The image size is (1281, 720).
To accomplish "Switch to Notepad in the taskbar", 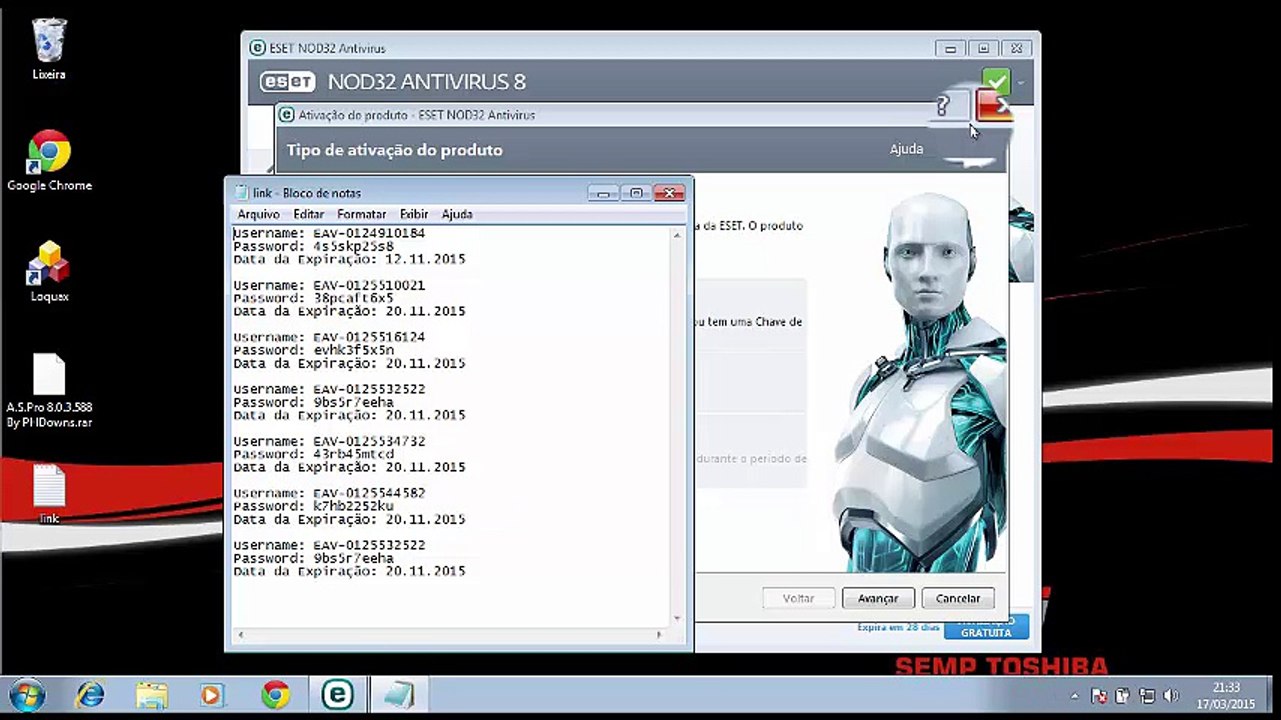I will click(398, 695).
